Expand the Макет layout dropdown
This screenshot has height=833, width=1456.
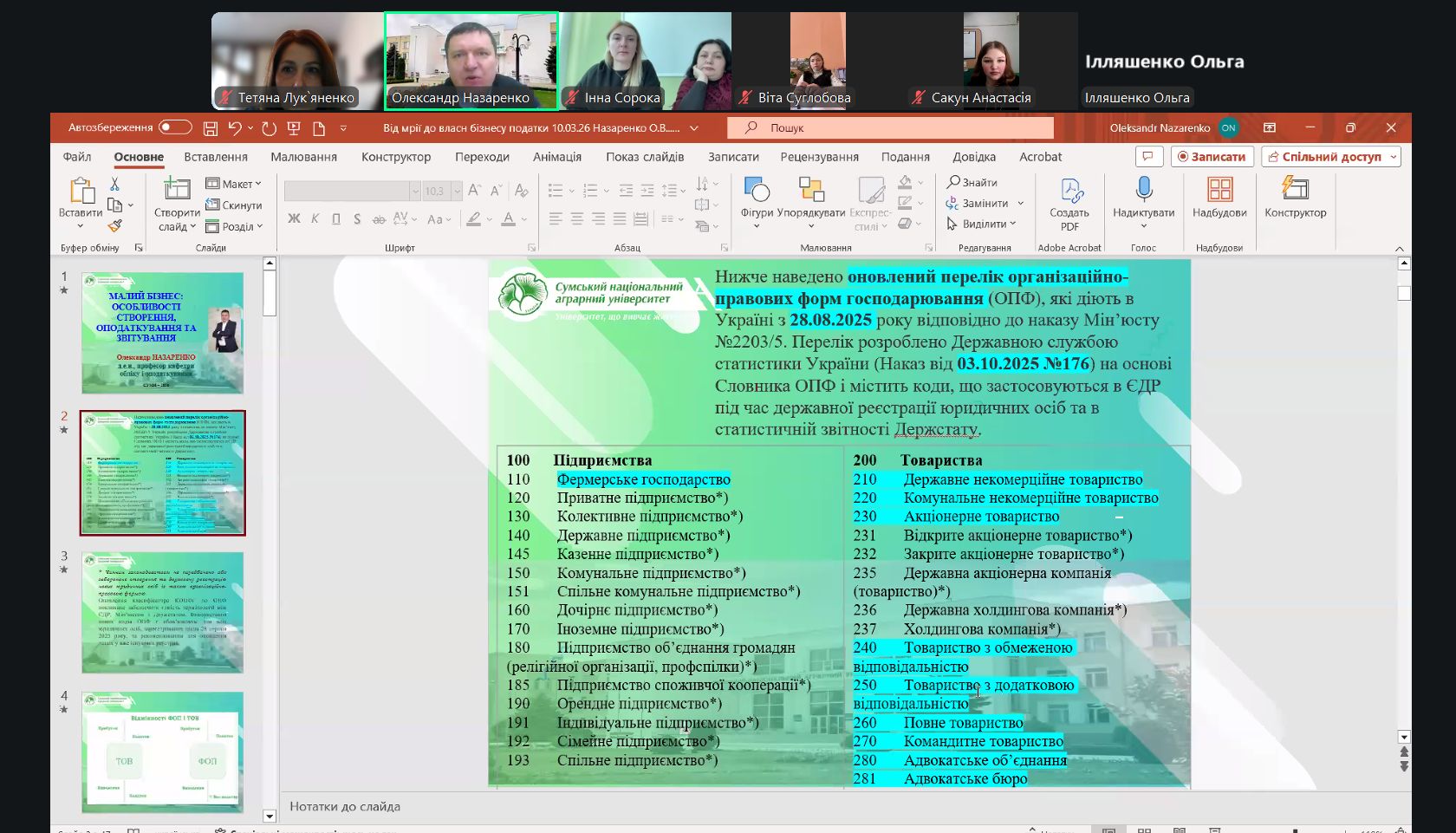pos(232,184)
